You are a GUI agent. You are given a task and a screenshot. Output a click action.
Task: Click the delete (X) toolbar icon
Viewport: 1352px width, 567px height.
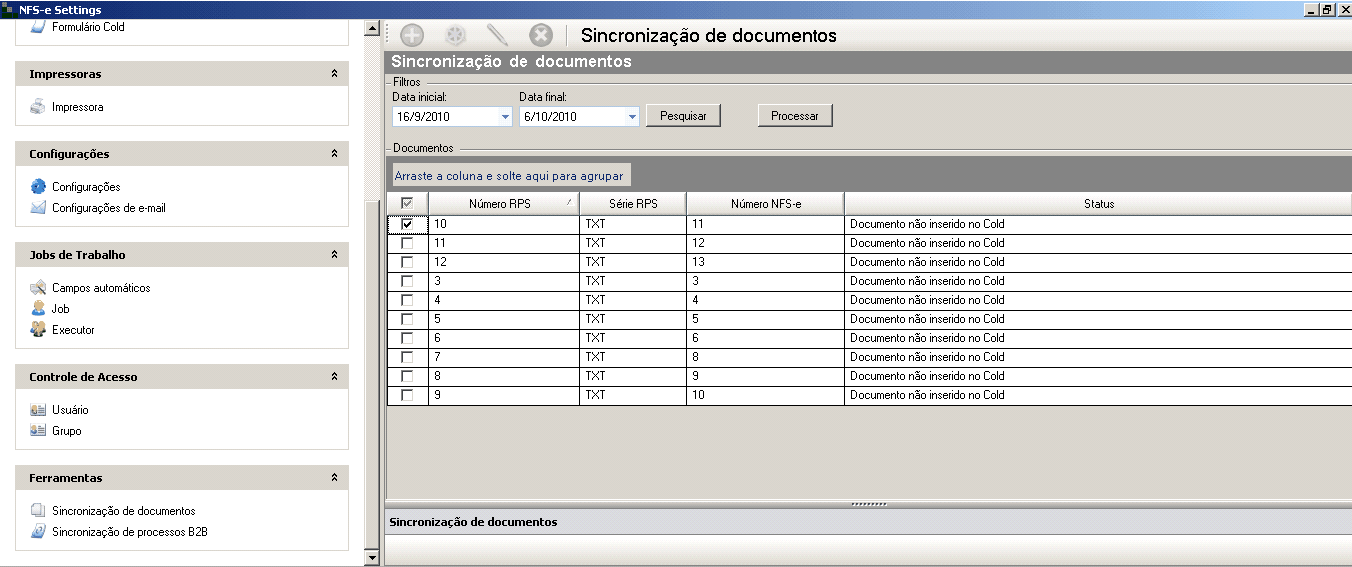click(541, 36)
